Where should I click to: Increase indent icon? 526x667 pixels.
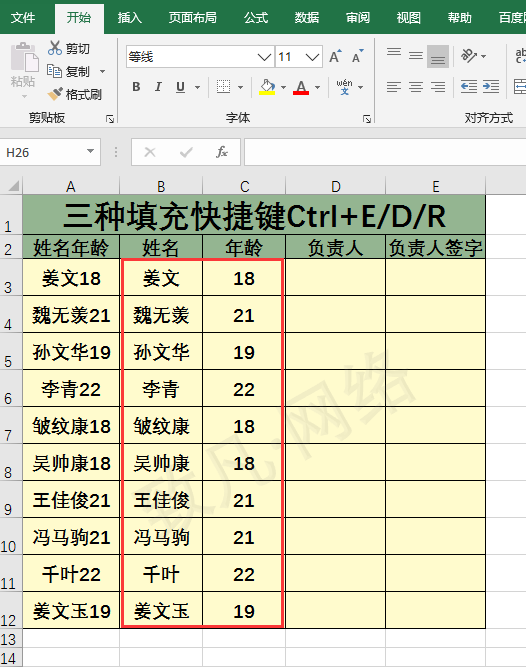[x=491, y=87]
